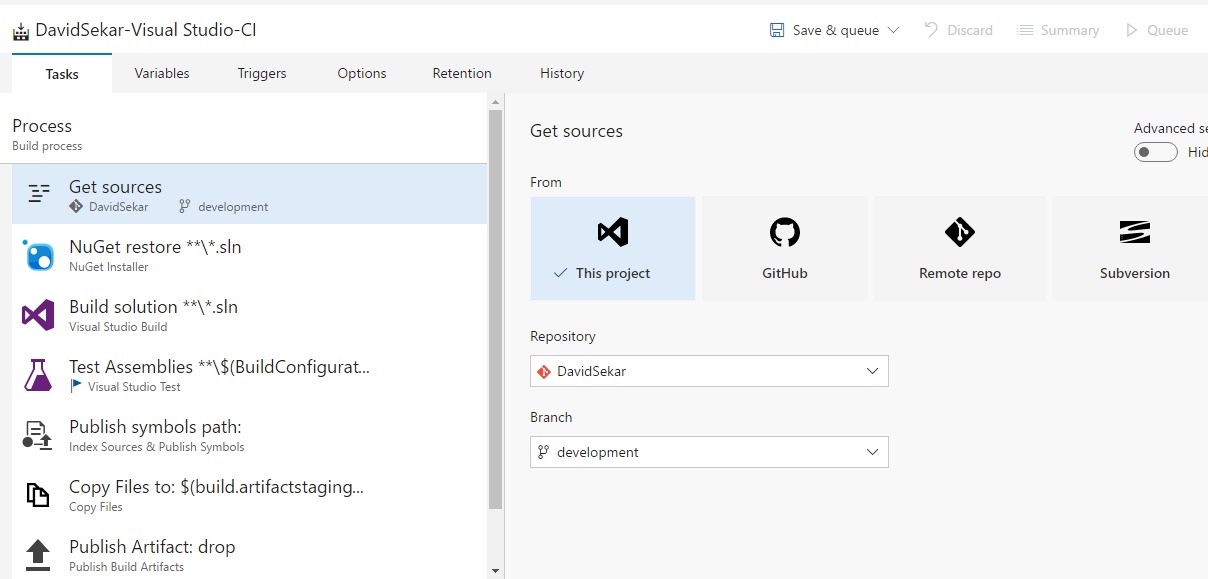The image size is (1208, 579).
Task: Click the git icon inside the Repository field
Action: tap(544, 371)
